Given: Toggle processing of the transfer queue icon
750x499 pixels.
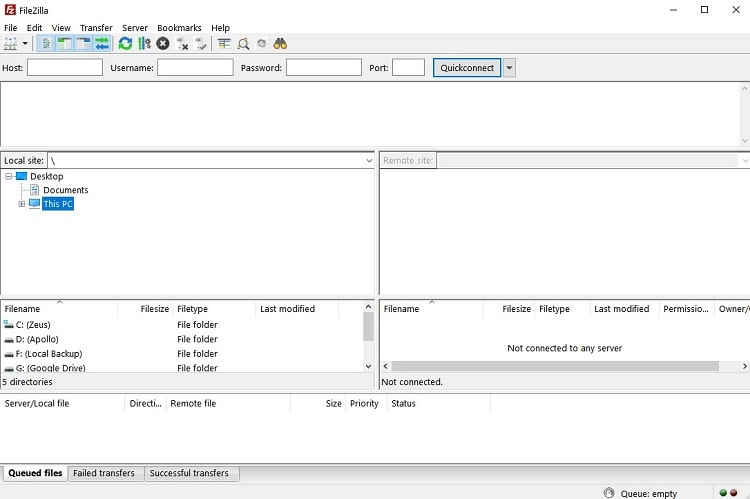Looking at the screenshot, I should (x=144, y=44).
